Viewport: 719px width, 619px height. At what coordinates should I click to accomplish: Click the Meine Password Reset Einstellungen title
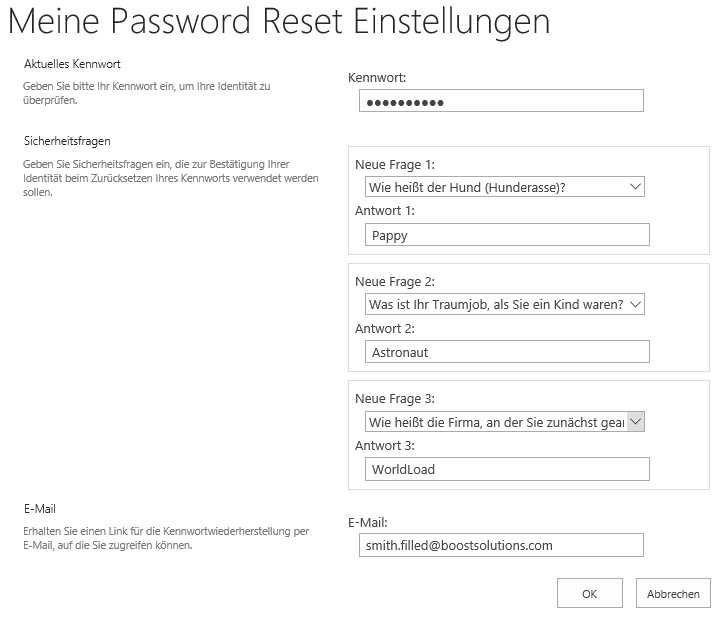pos(279,22)
